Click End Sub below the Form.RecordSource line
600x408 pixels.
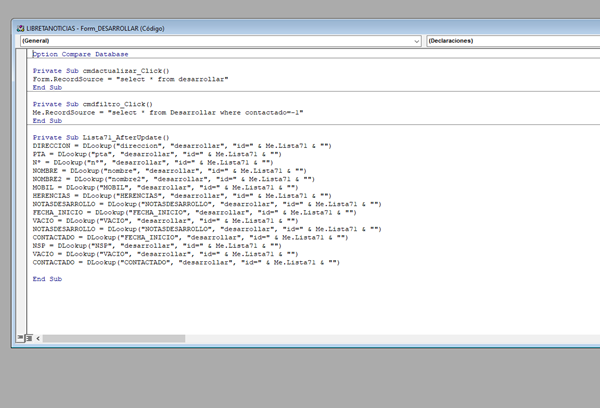47,88
